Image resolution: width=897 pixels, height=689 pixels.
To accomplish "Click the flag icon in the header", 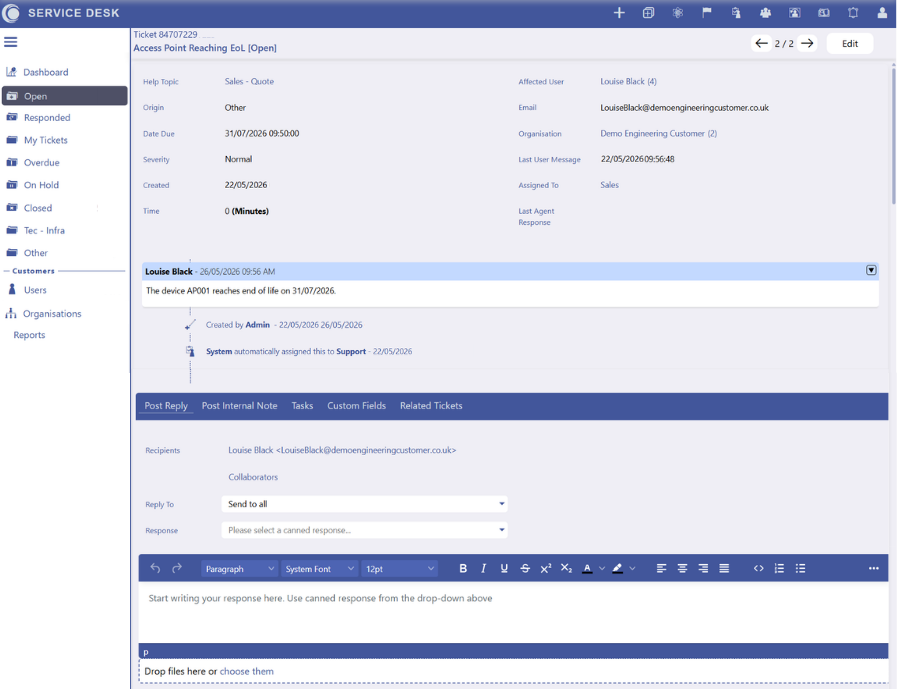I will [707, 13].
